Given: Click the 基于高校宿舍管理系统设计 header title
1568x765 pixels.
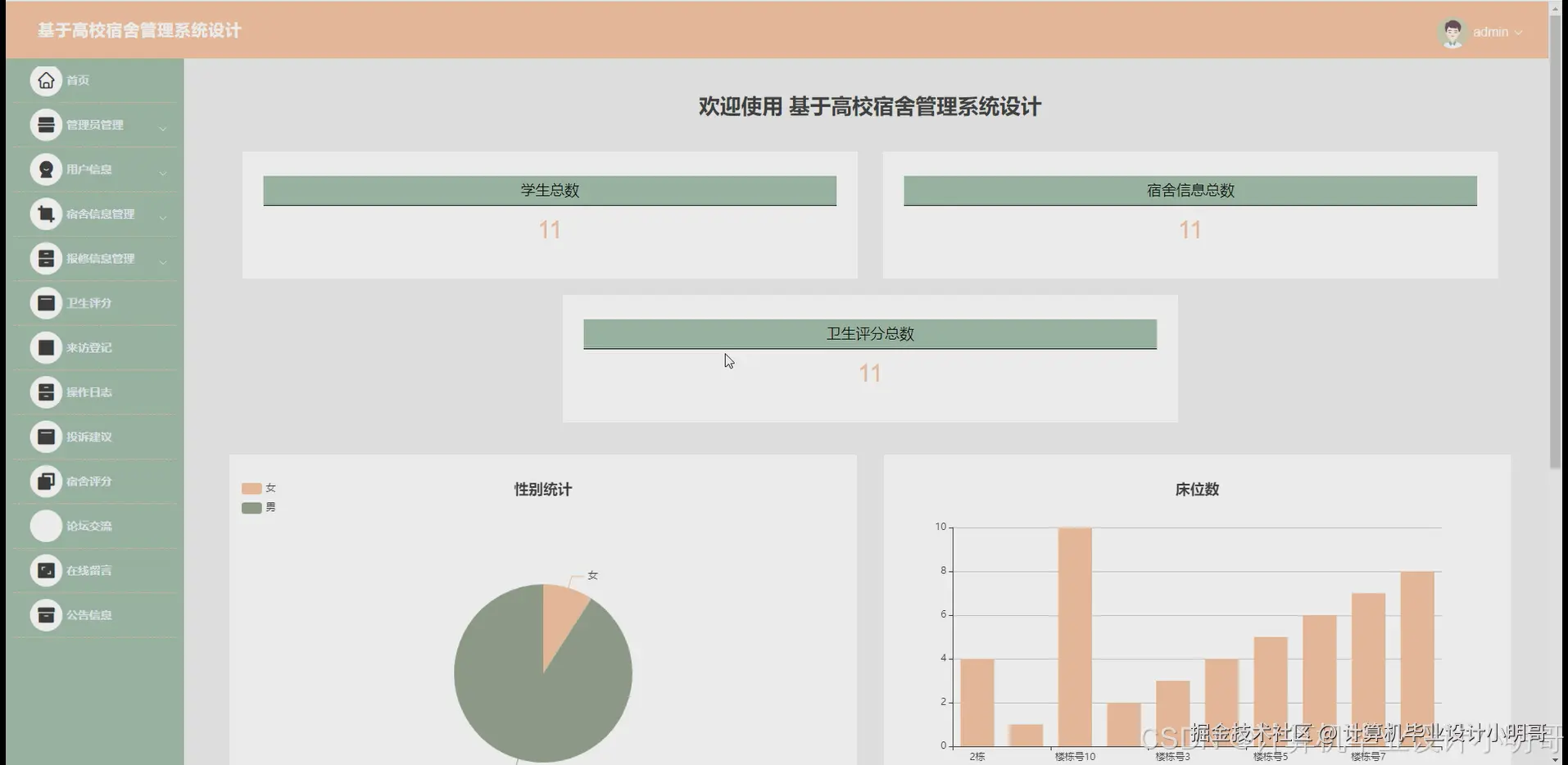Looking at the screenshot, I should tap(139, 30).
